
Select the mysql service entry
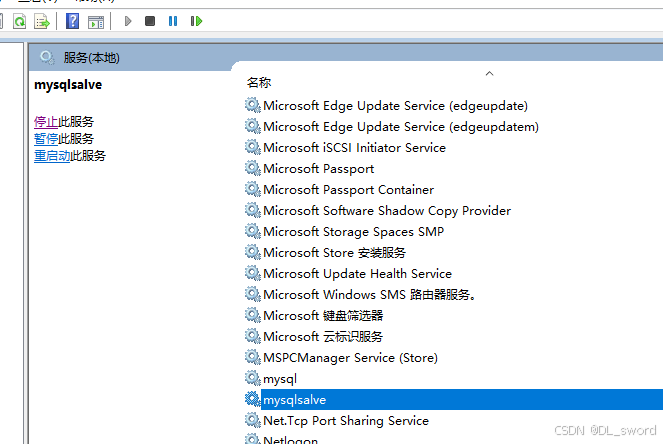tap(279, 379)
